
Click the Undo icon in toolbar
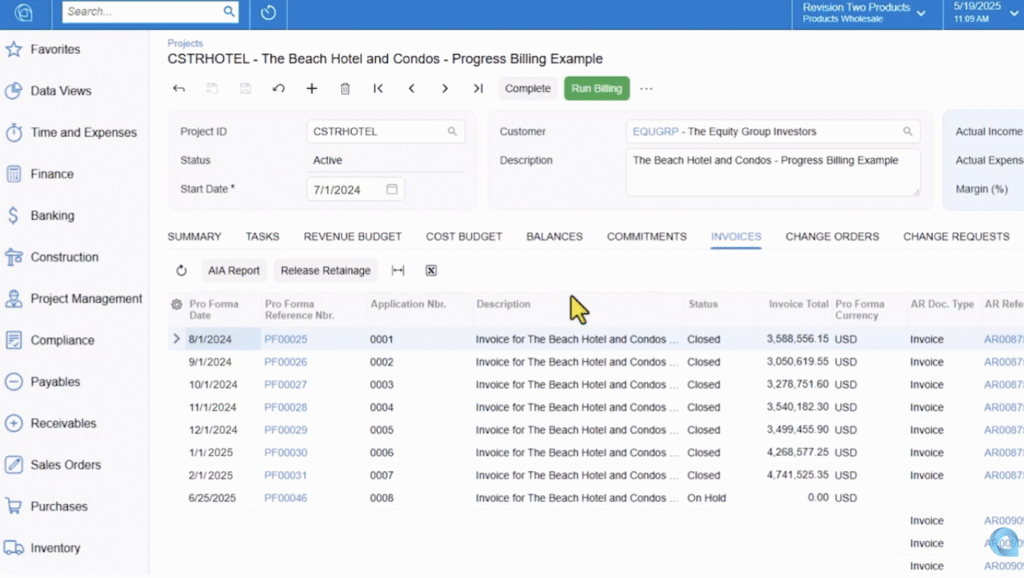[x=279, y=88]
